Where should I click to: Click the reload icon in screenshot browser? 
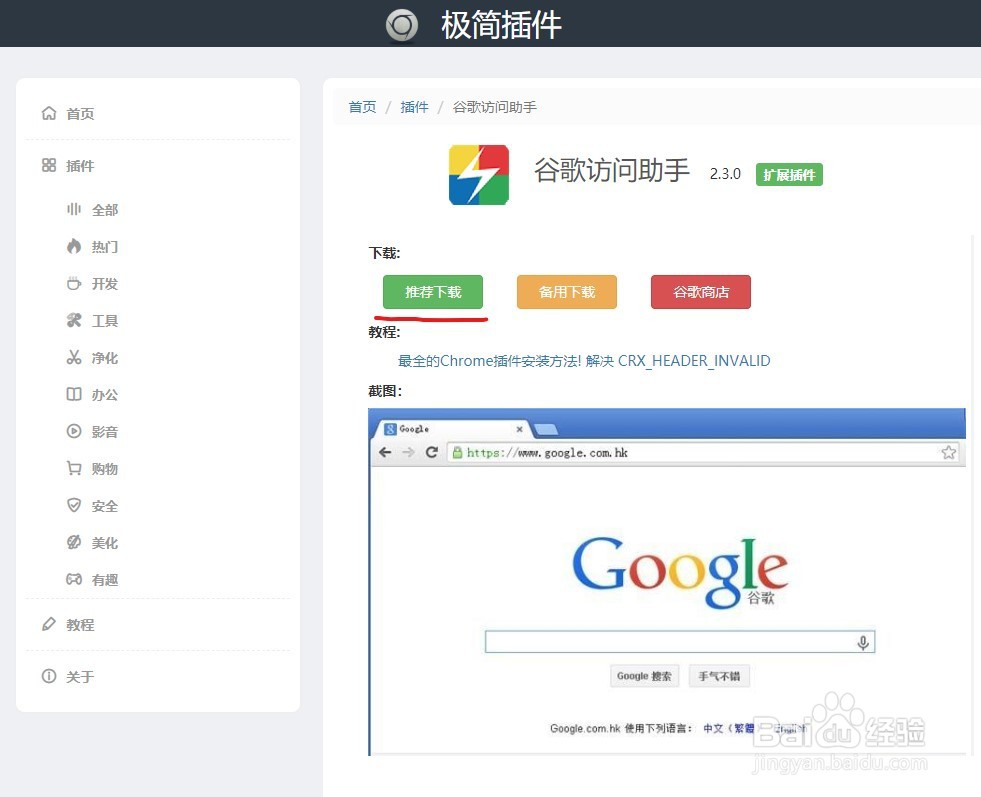point(432,452)
